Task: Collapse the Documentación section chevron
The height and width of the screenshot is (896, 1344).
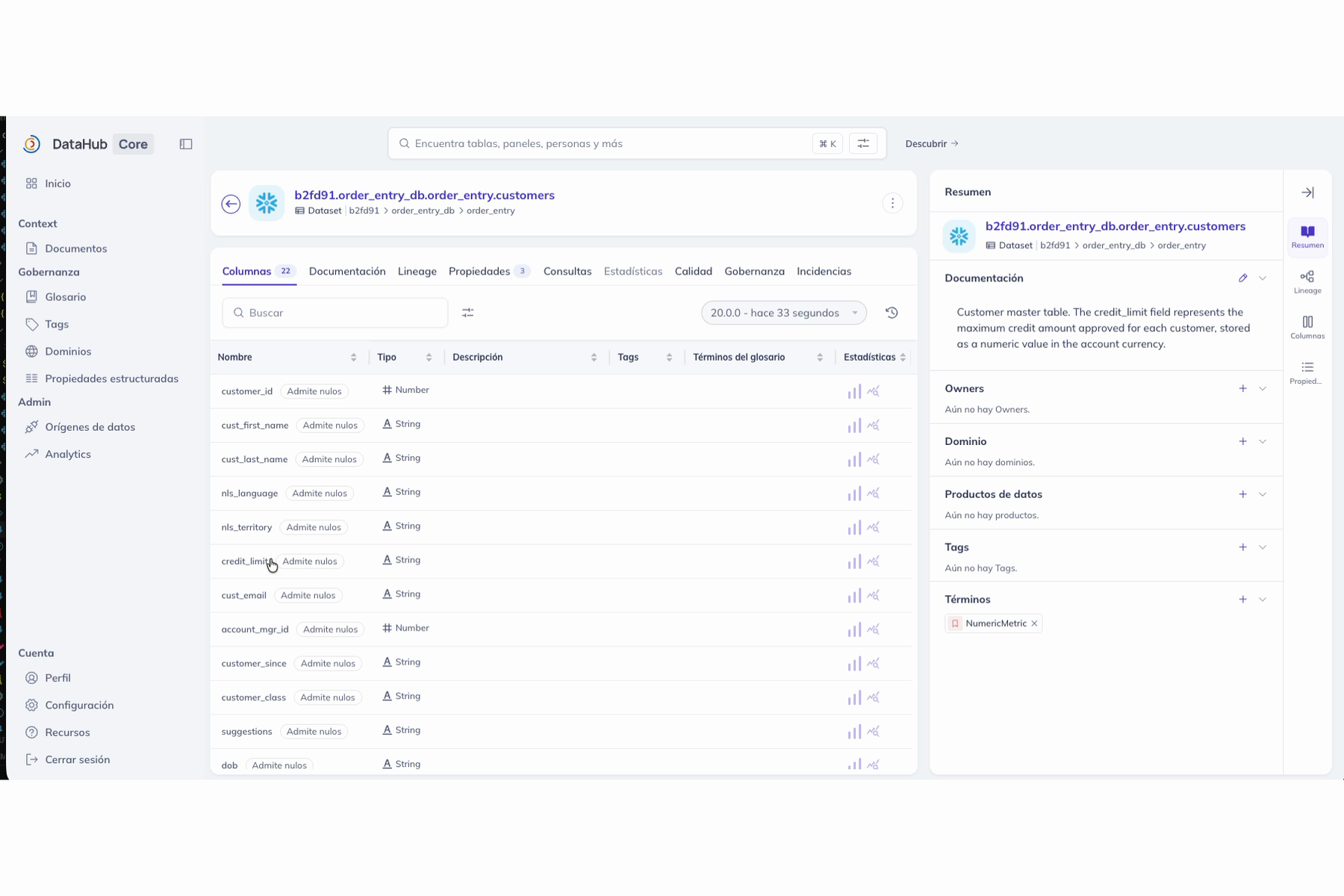Action: pos(1263,278)
